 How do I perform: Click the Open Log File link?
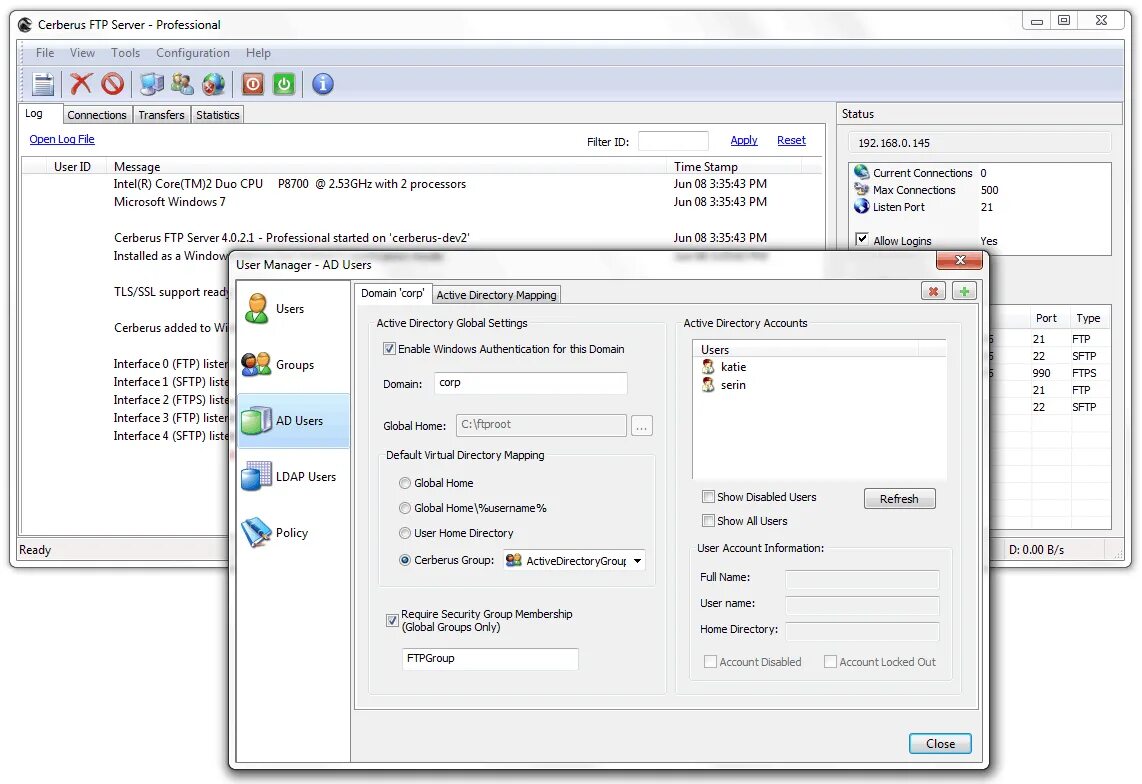click(x=62, y=139)
